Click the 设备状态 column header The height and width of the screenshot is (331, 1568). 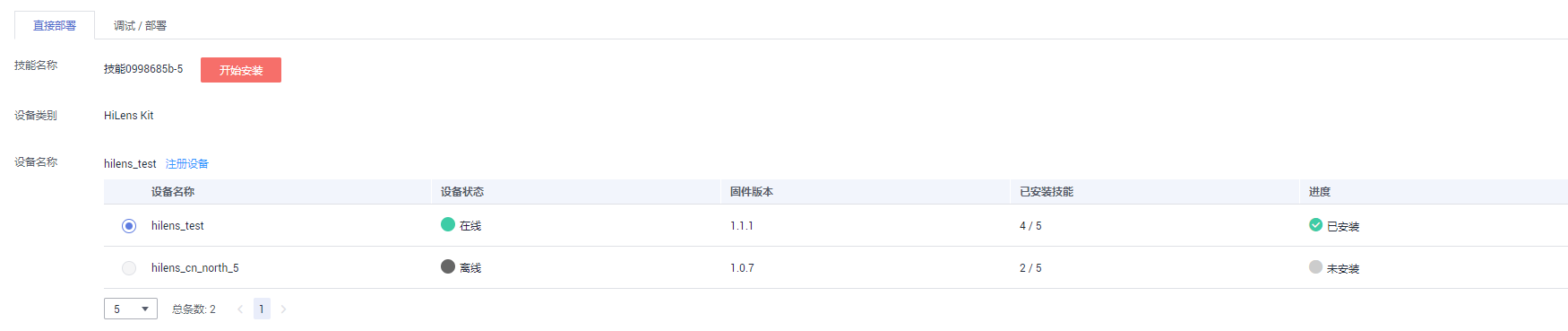pos(462,192)
